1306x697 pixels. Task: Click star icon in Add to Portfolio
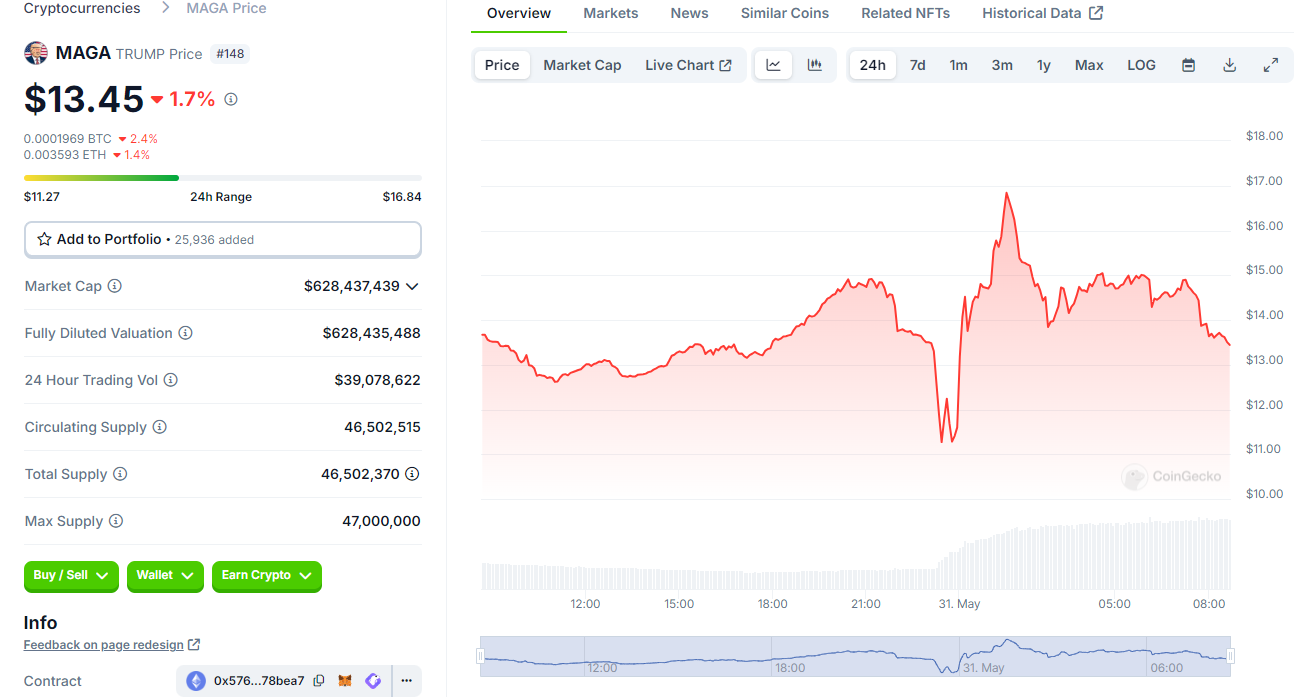pyautogui.click(x=44, y=240)
